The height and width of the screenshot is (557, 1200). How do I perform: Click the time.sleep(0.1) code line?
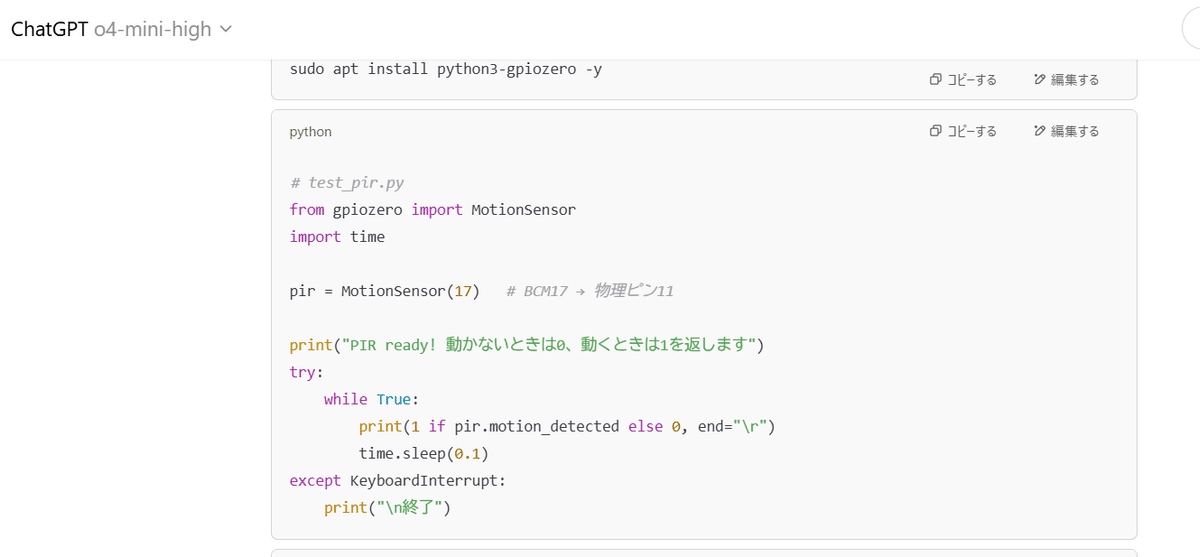tap(423, 453)
